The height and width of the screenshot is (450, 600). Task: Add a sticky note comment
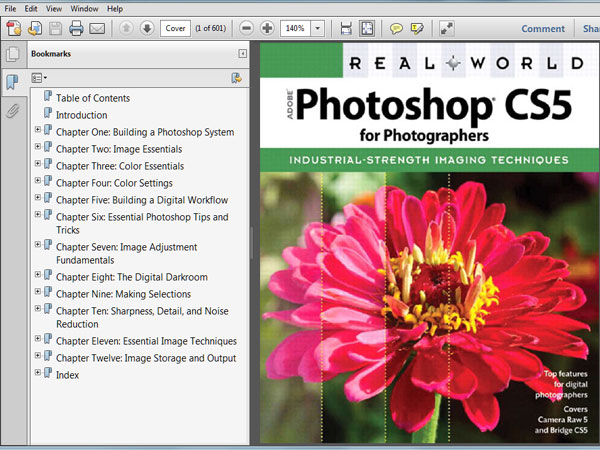[396, 29]
